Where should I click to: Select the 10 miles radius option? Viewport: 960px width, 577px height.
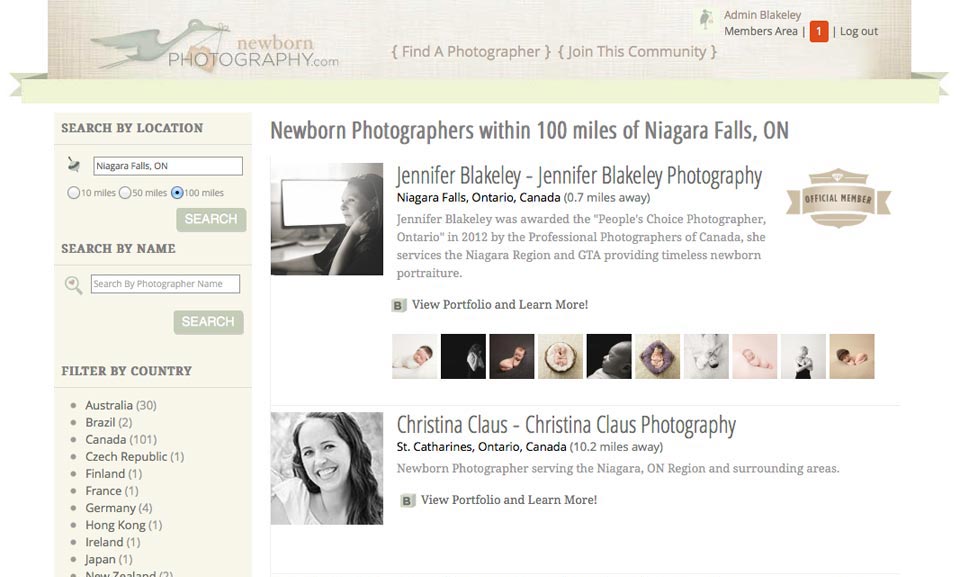(73, 193)
